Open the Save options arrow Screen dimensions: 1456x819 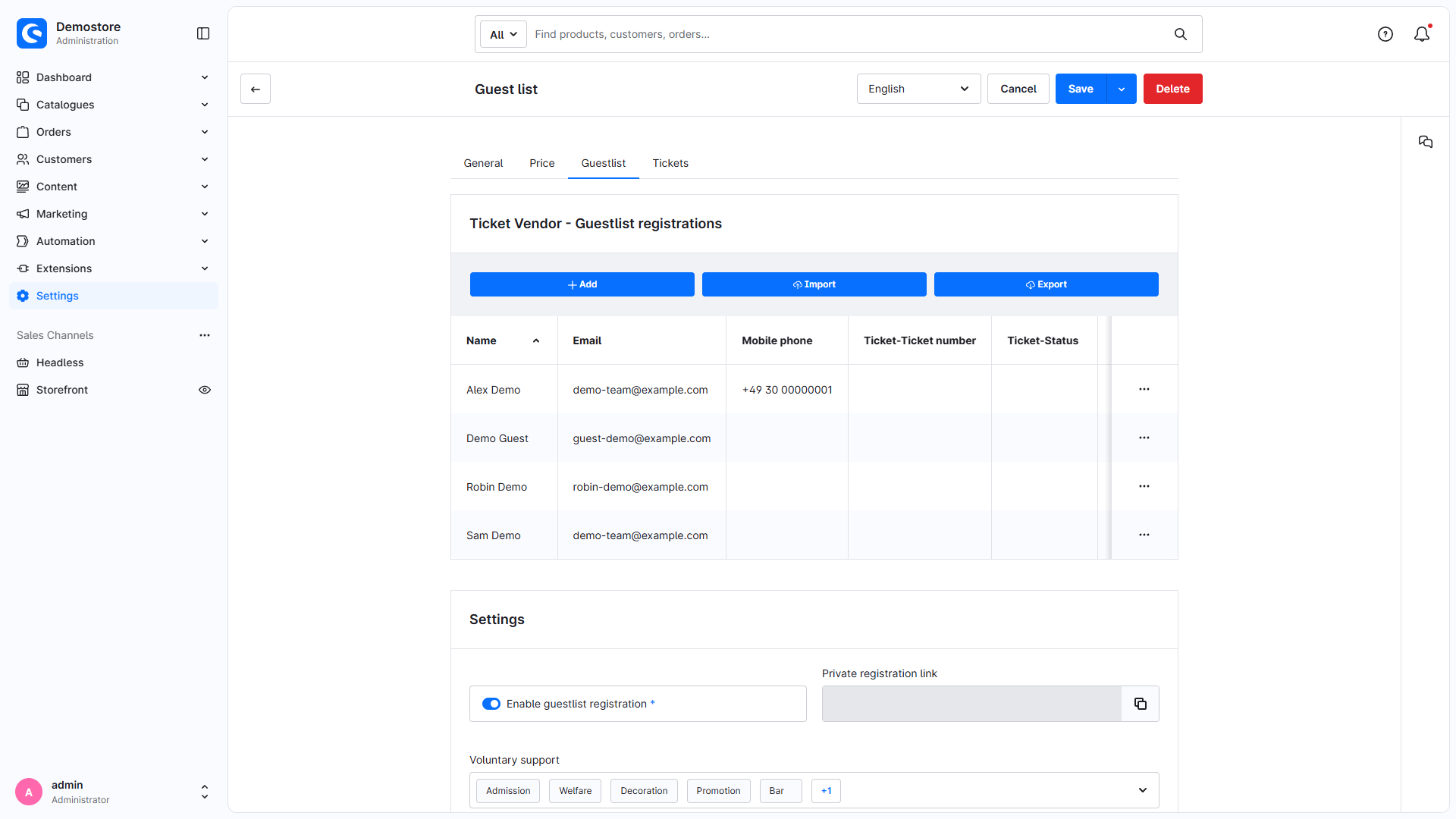pos(1122,89)
